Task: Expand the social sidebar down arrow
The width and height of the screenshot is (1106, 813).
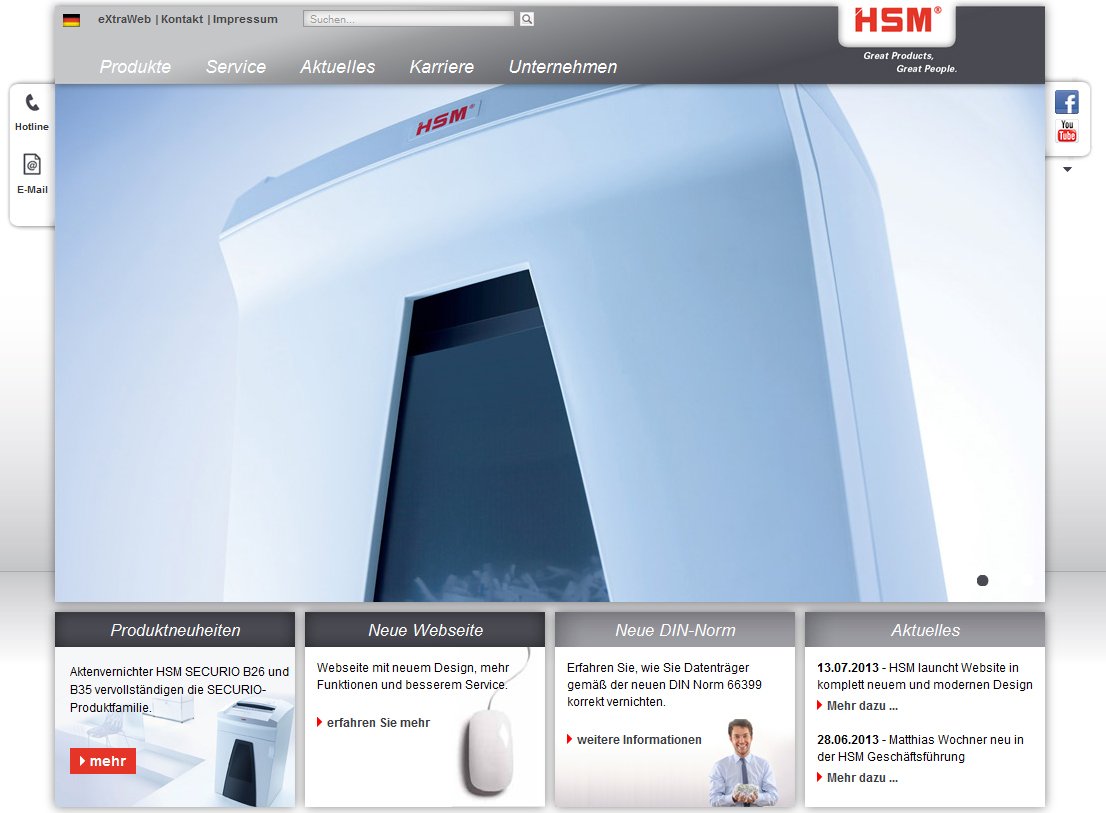Action: [x=1067, y=169]
